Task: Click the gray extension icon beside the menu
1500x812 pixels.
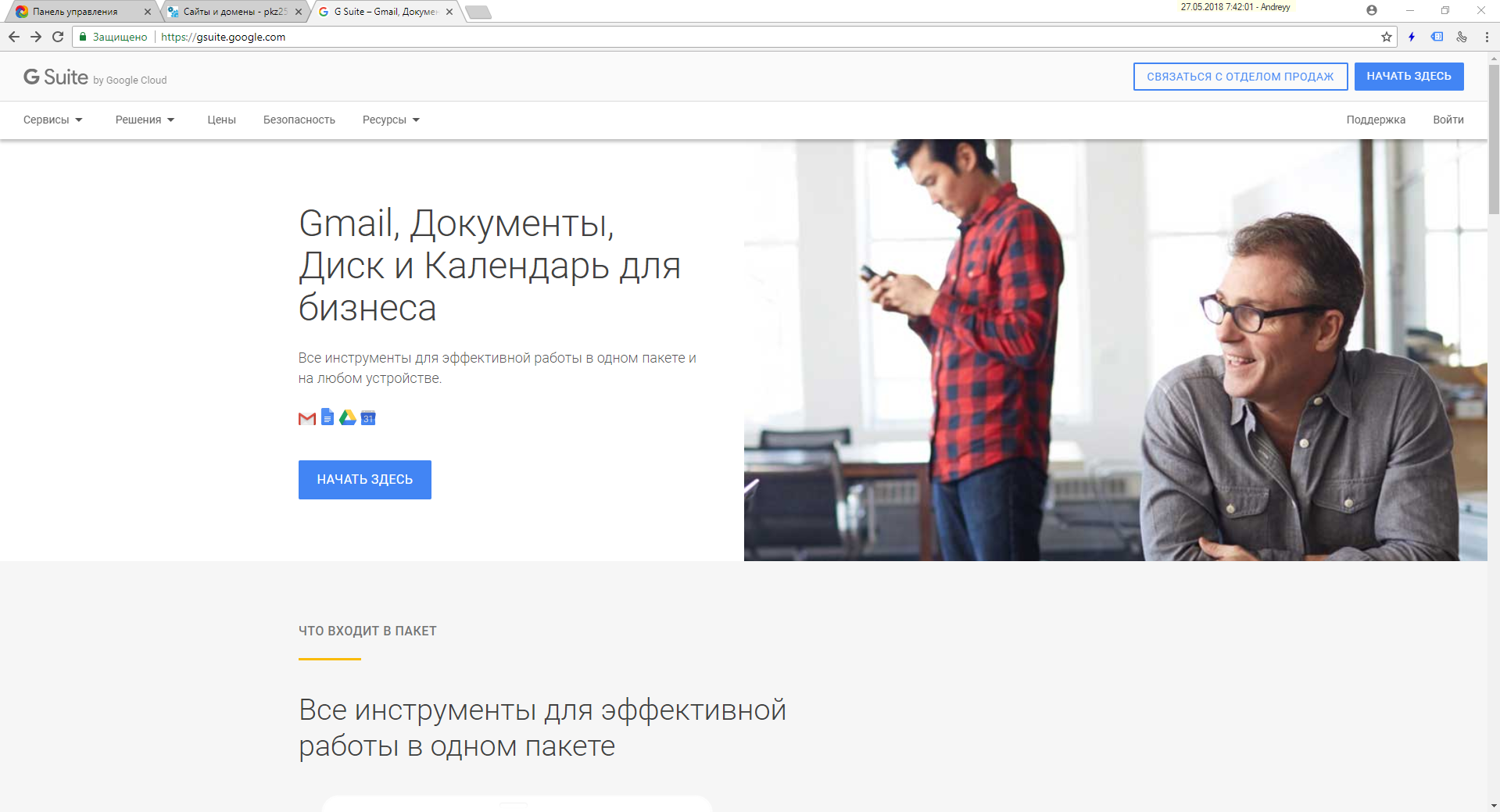Action: click(x=1462, y=37)
